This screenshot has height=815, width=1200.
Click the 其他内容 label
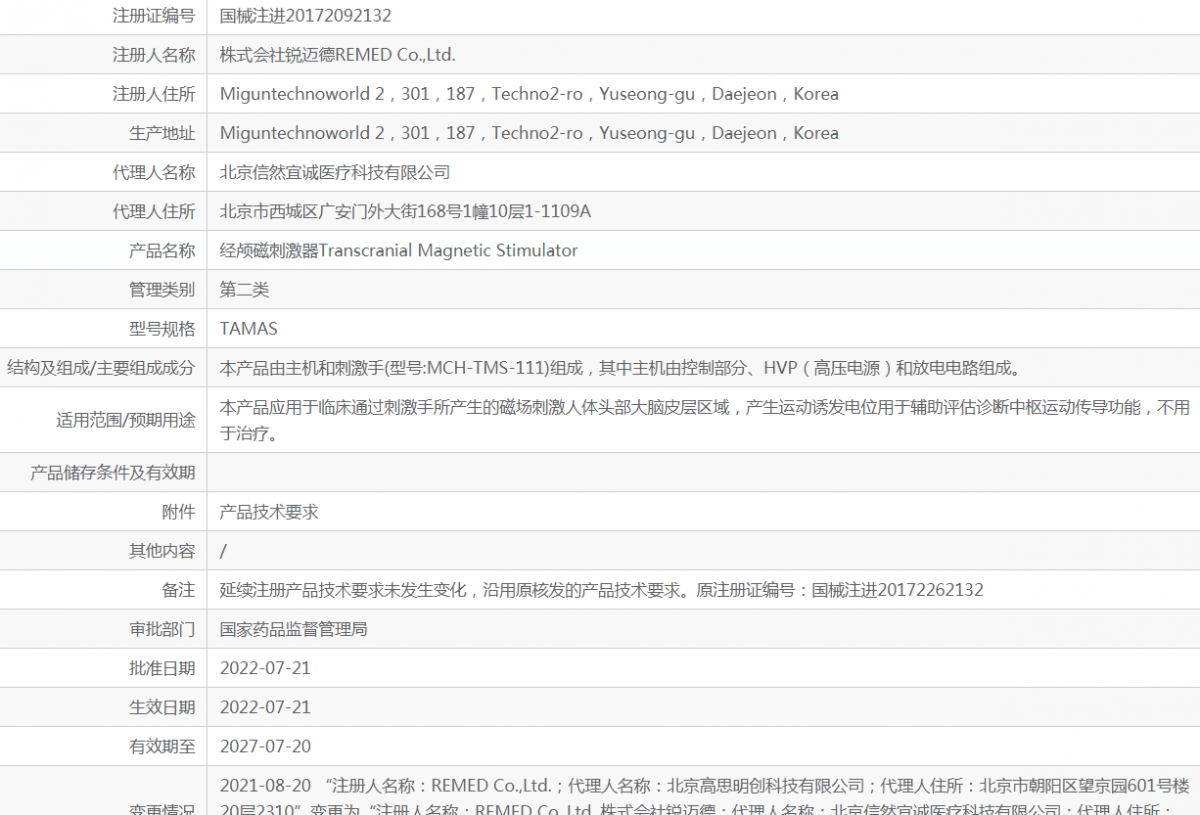pyautogui.click(x=162, y=550)
